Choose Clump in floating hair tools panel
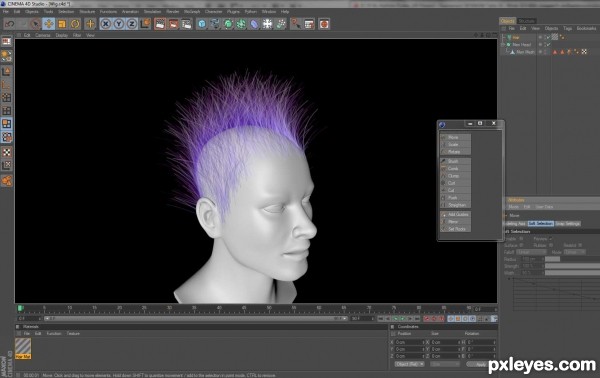The image size is (600, 378). pos(455,176)
